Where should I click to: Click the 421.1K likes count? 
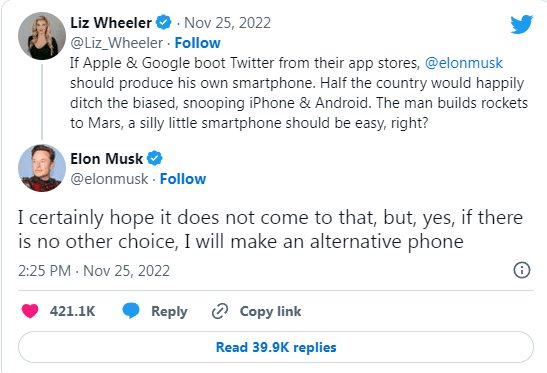[x=72, y=311]
